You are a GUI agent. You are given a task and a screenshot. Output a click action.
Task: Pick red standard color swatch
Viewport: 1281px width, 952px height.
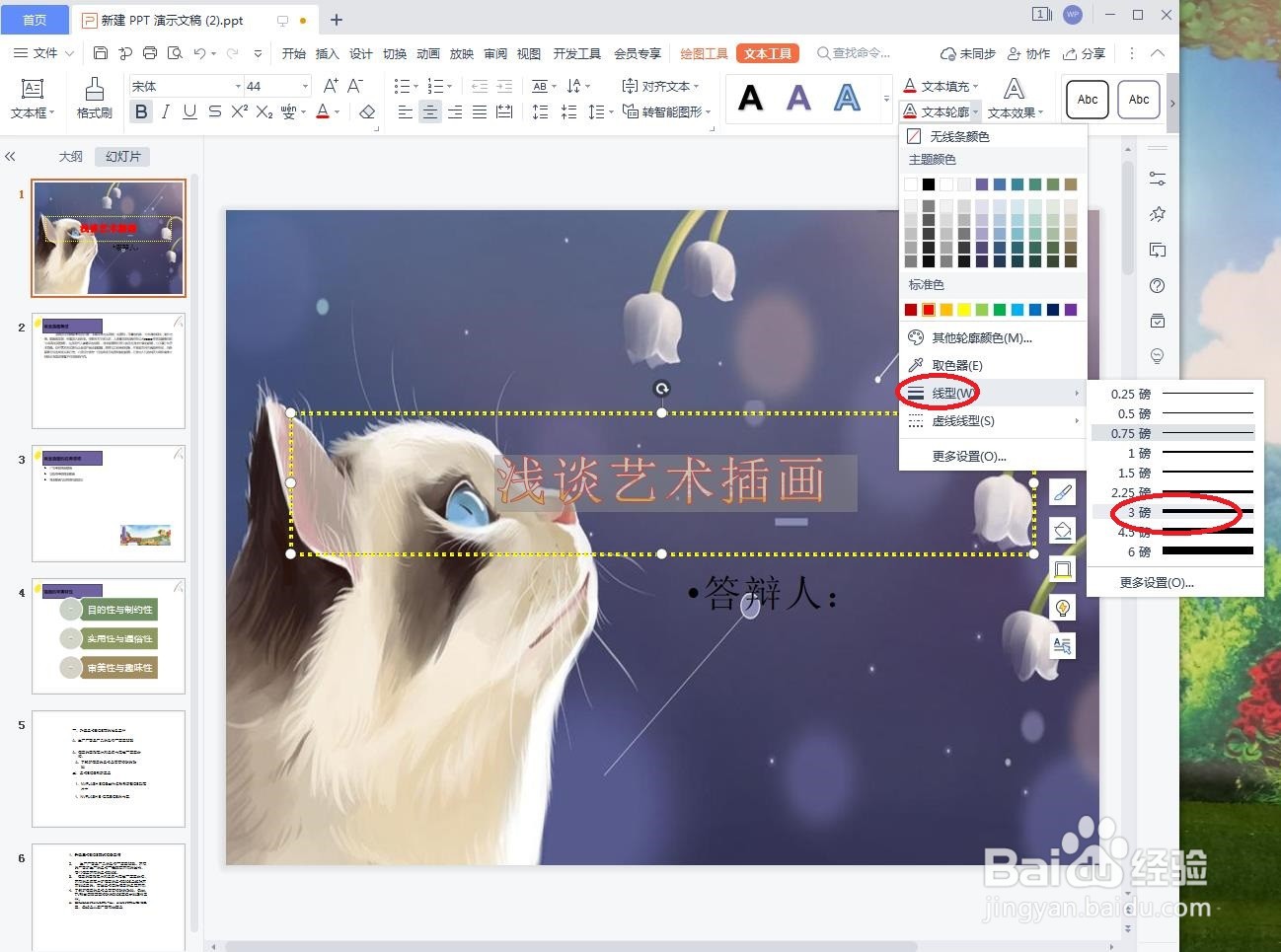(929, 310)
